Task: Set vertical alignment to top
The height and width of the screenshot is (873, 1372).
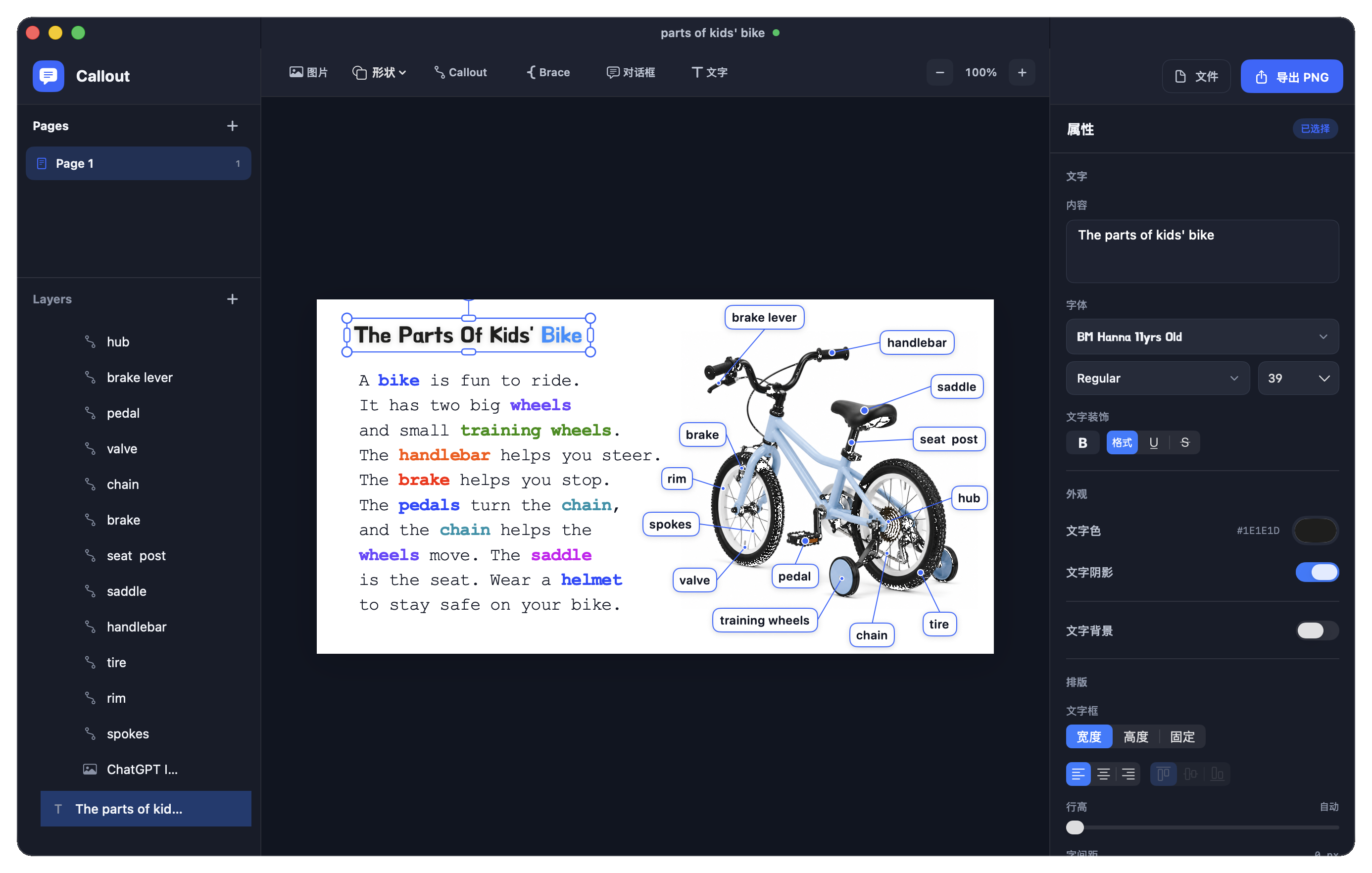Action: click(1164, 775)
